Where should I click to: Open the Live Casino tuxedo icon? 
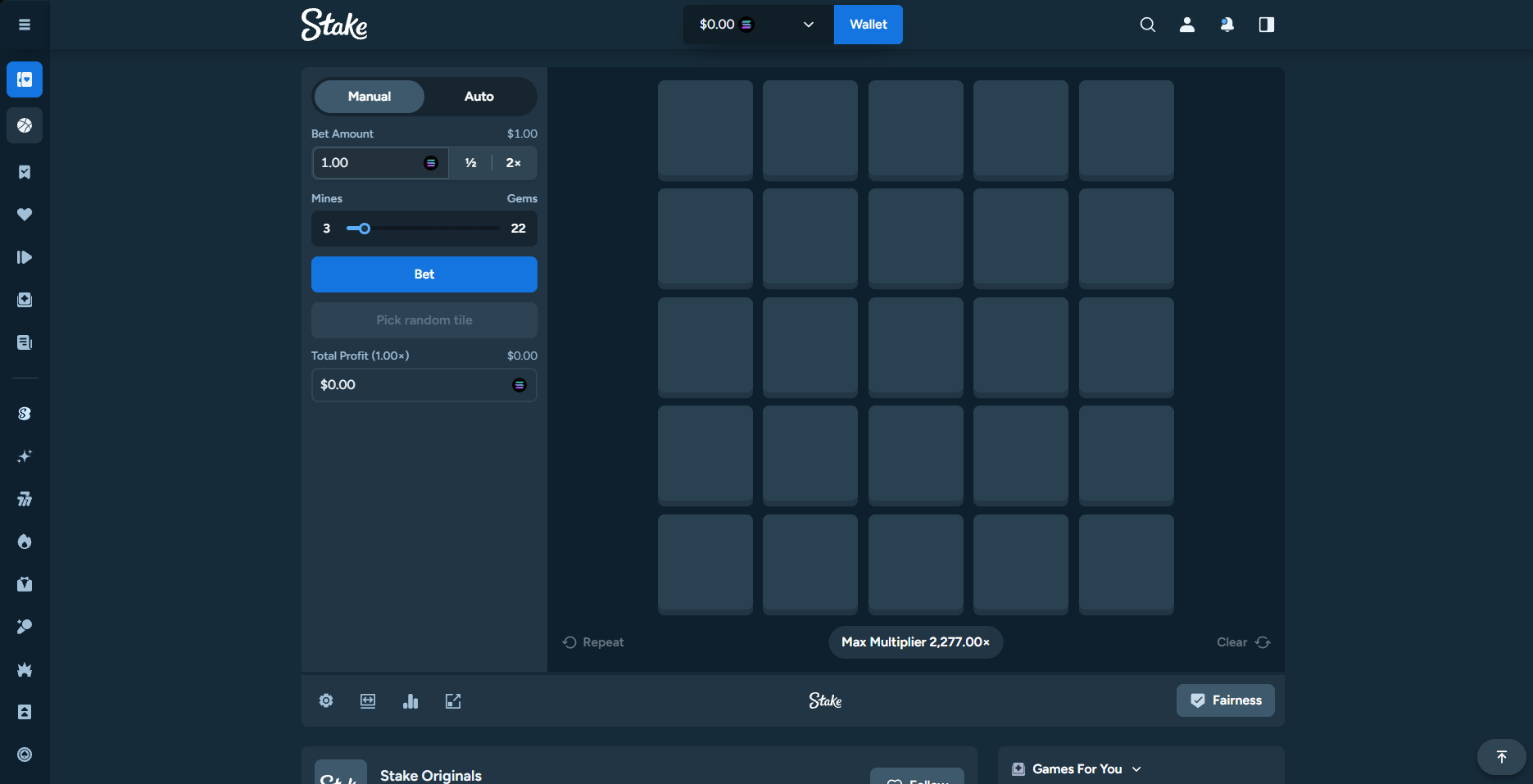point(25,584)
